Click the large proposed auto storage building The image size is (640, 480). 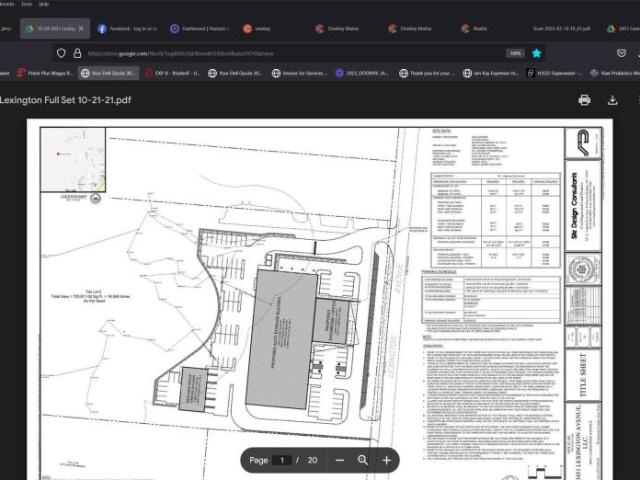[282, 339]
